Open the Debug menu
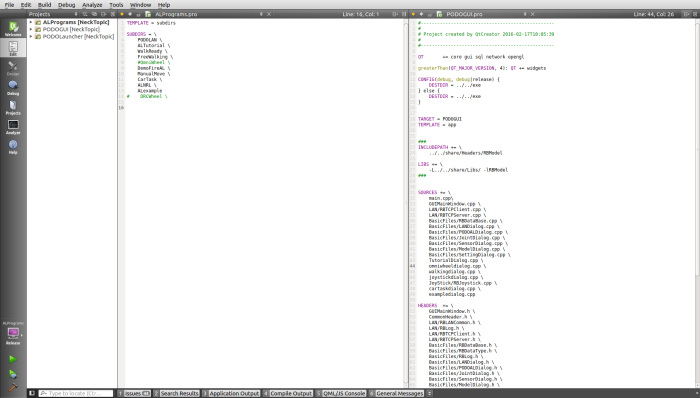 coord(67,5)
